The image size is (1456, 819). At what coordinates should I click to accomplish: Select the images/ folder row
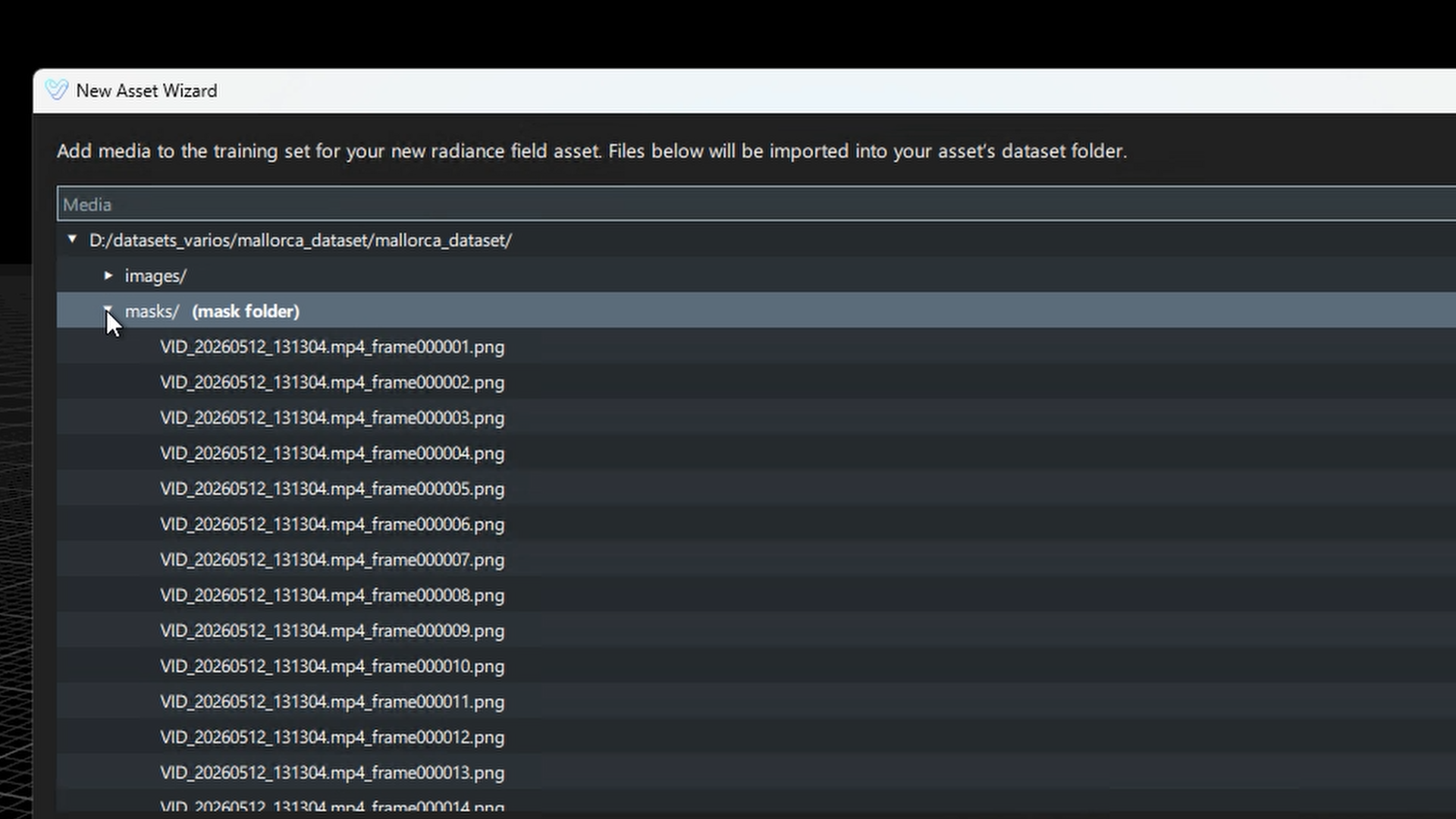coord(756,276)
